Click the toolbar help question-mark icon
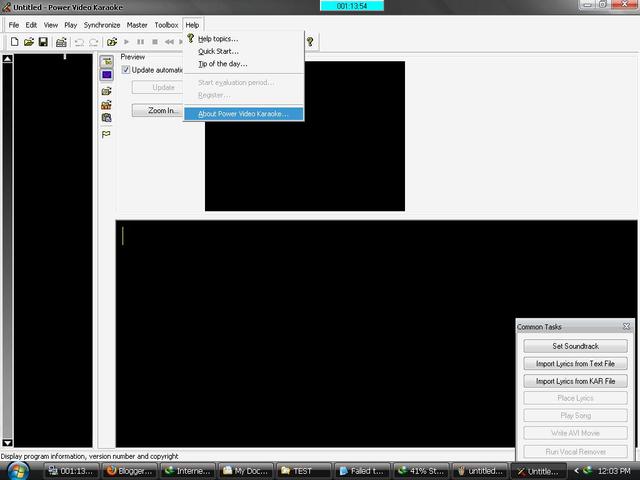The image size is (640, 480). point(310,42)
